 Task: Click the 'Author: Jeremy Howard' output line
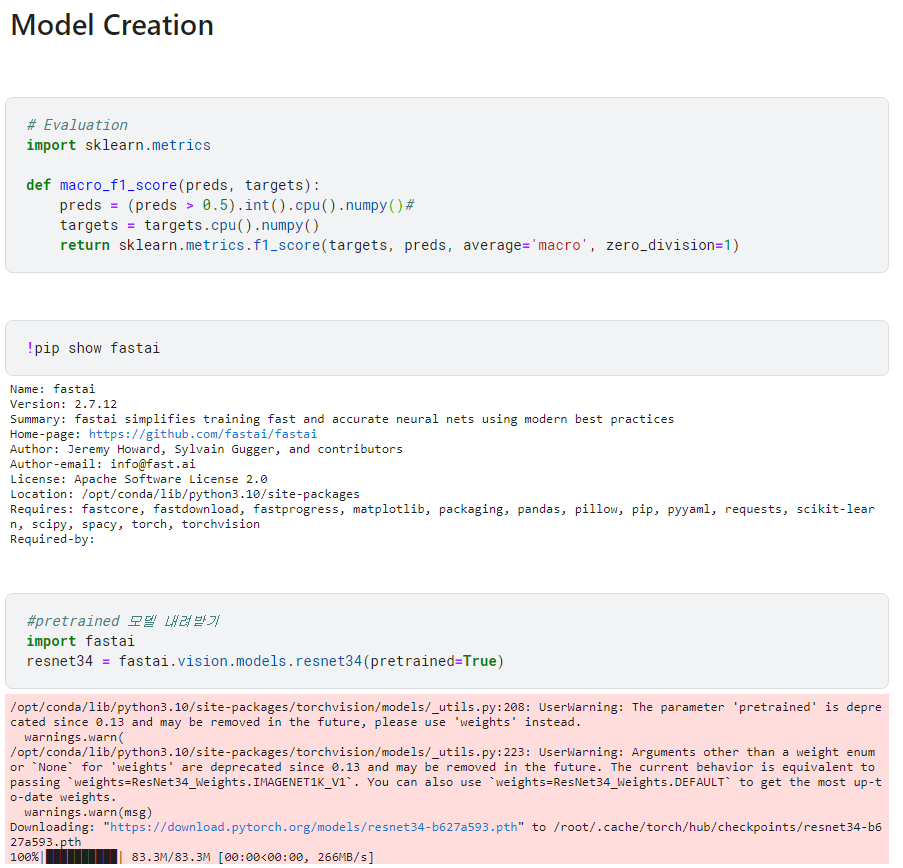point(206,449)
